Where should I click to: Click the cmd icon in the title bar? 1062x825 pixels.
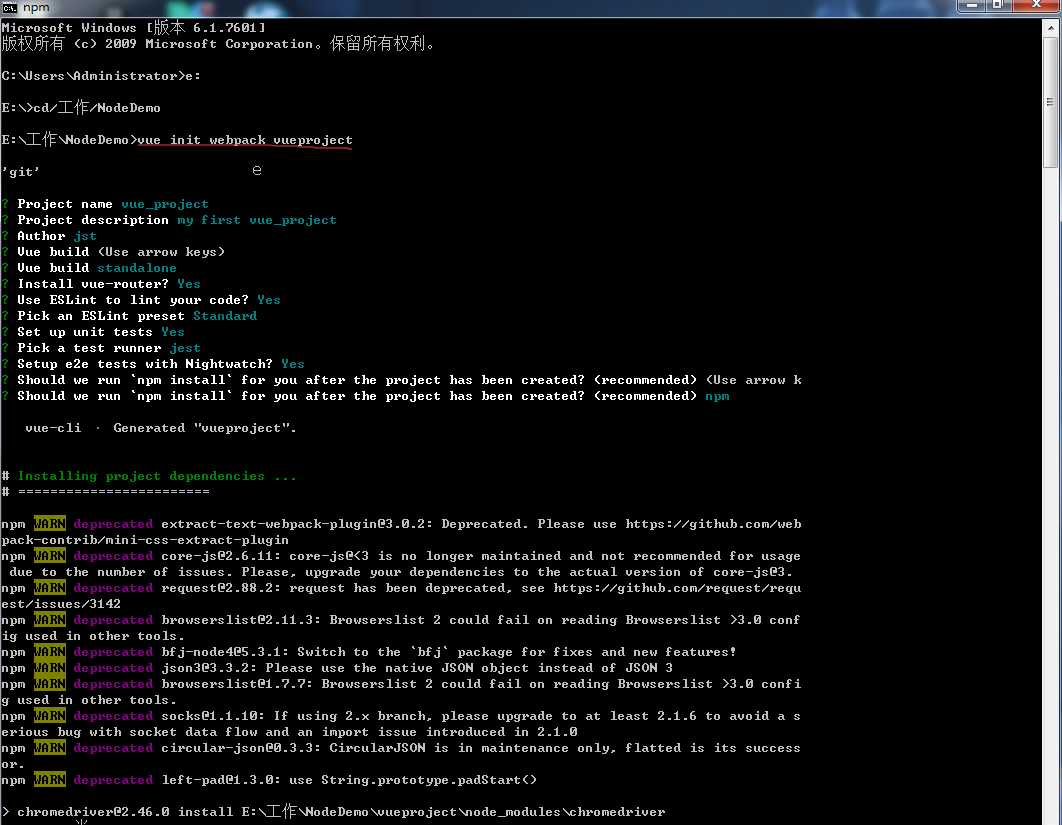coord(9,7)
